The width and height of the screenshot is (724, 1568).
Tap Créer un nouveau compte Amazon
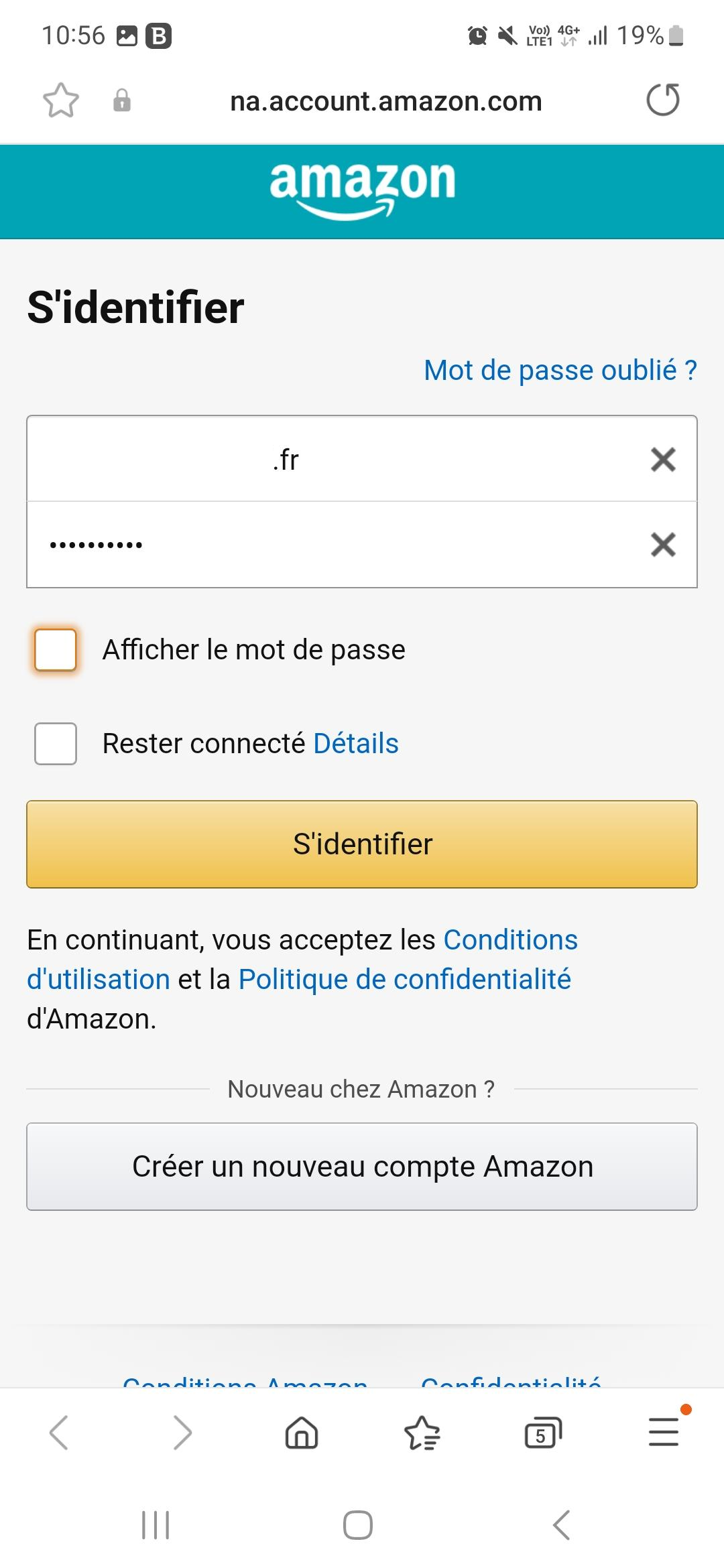pyautogui.click(x=362, y=1167)
